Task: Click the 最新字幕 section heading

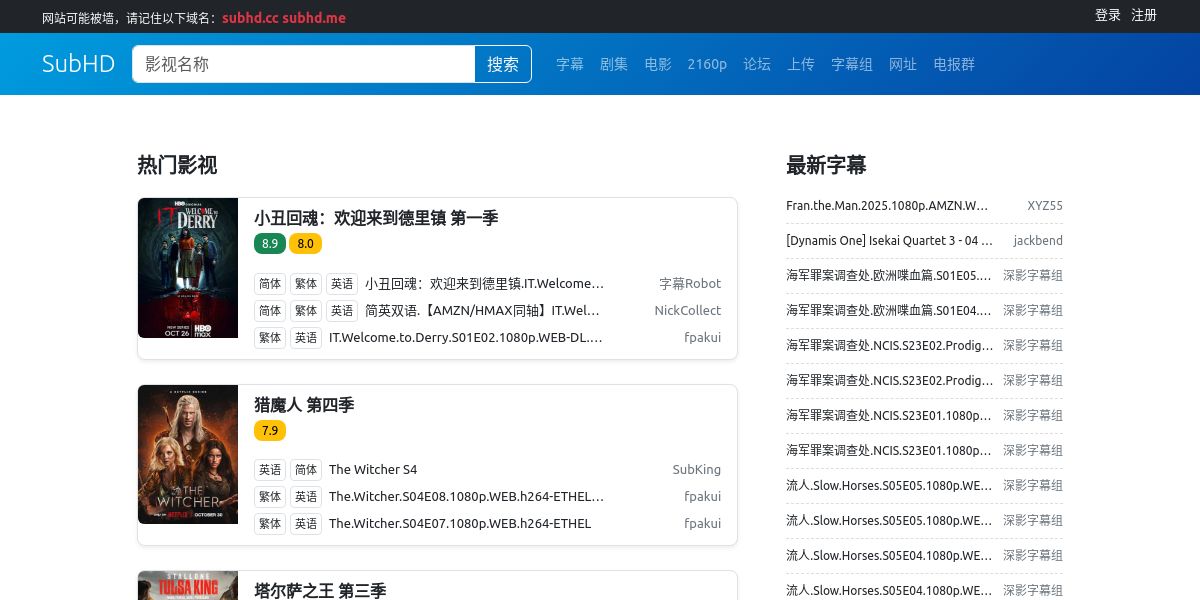Action: point(826,165)
